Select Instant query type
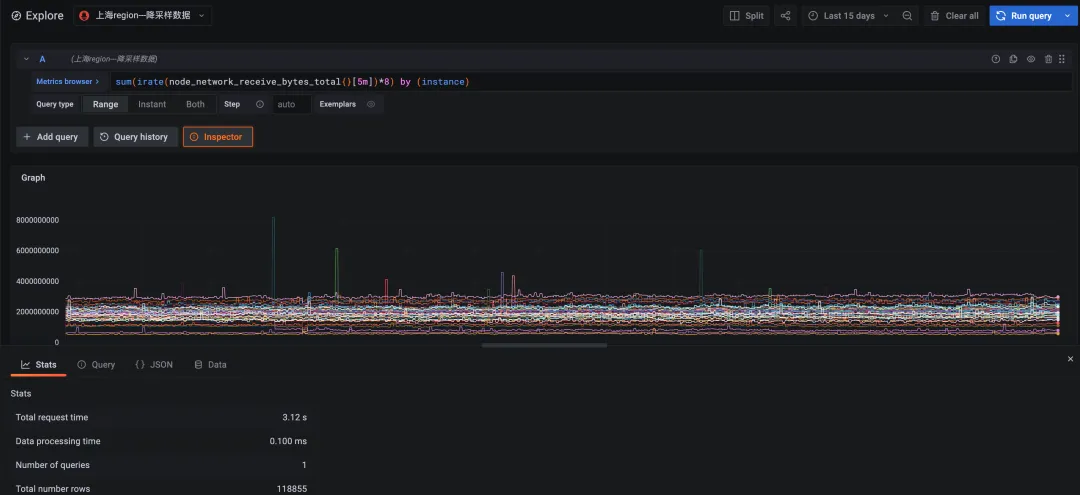1080x495 pixels. 152,104
